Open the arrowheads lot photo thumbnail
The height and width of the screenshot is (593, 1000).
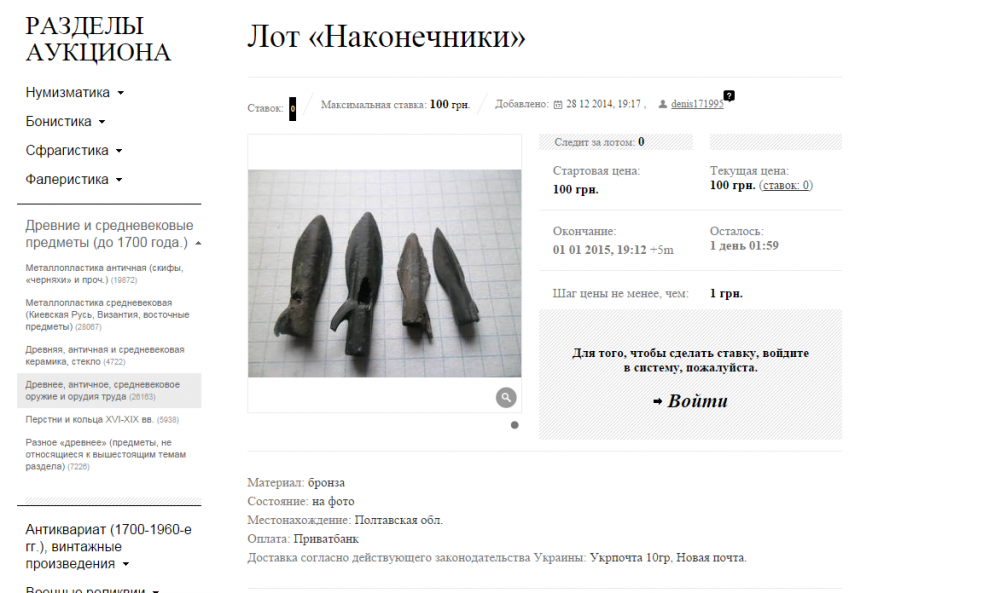385,273
